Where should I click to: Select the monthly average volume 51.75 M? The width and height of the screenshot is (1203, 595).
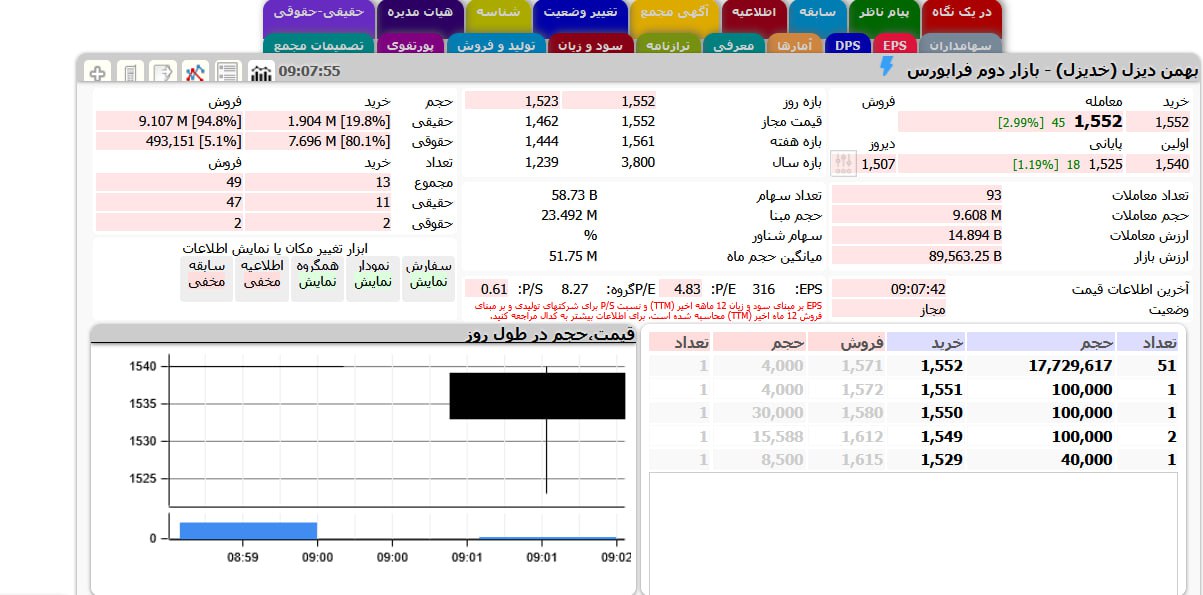(573, 256)
